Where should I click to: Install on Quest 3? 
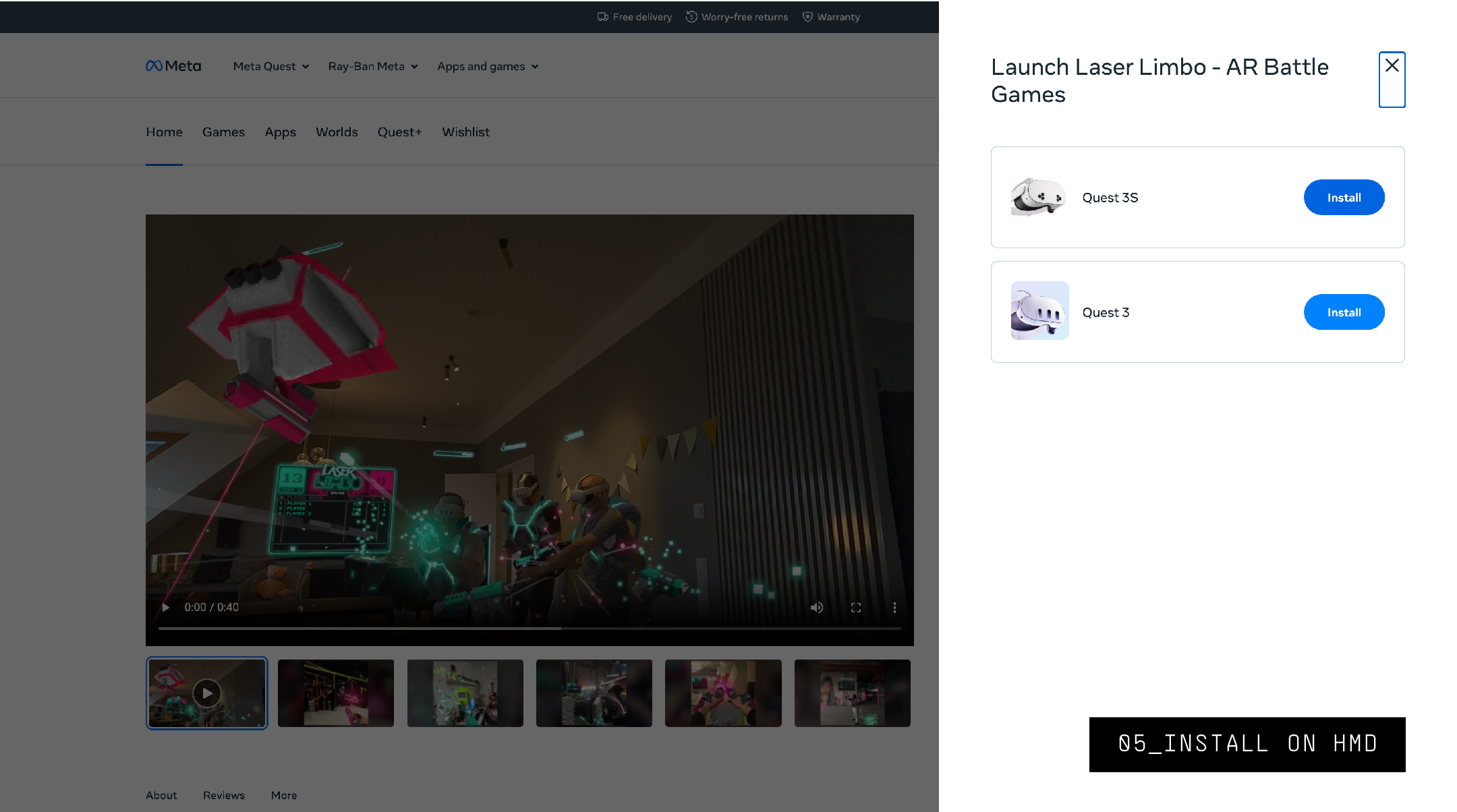1344,312
